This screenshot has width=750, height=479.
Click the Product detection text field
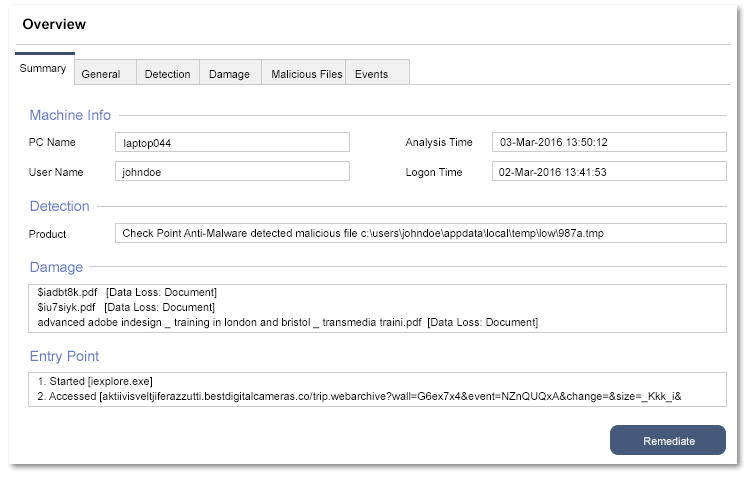tap(420, 233)
